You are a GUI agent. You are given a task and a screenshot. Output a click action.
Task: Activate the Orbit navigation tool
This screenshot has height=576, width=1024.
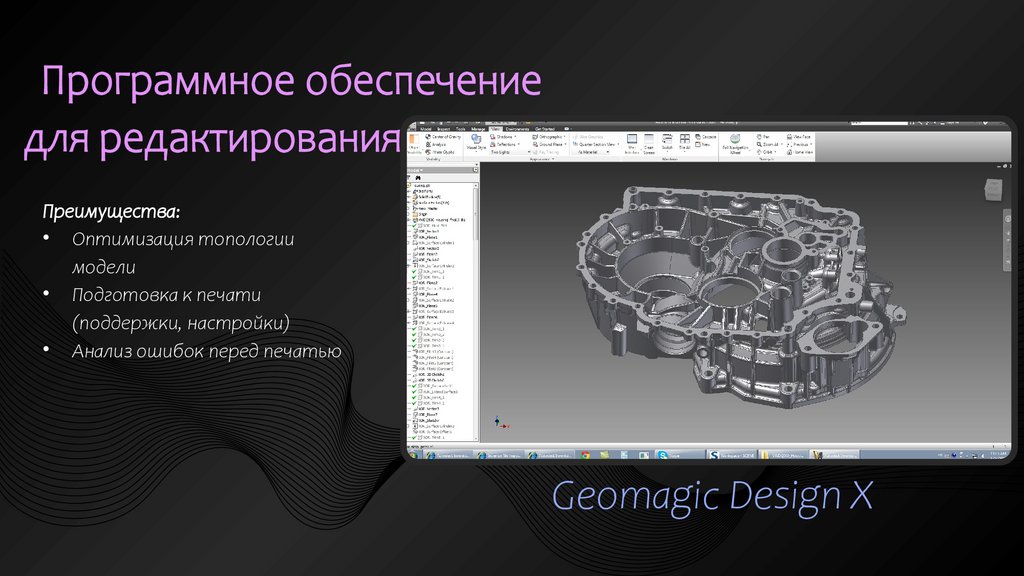click(x=764, y=151)
